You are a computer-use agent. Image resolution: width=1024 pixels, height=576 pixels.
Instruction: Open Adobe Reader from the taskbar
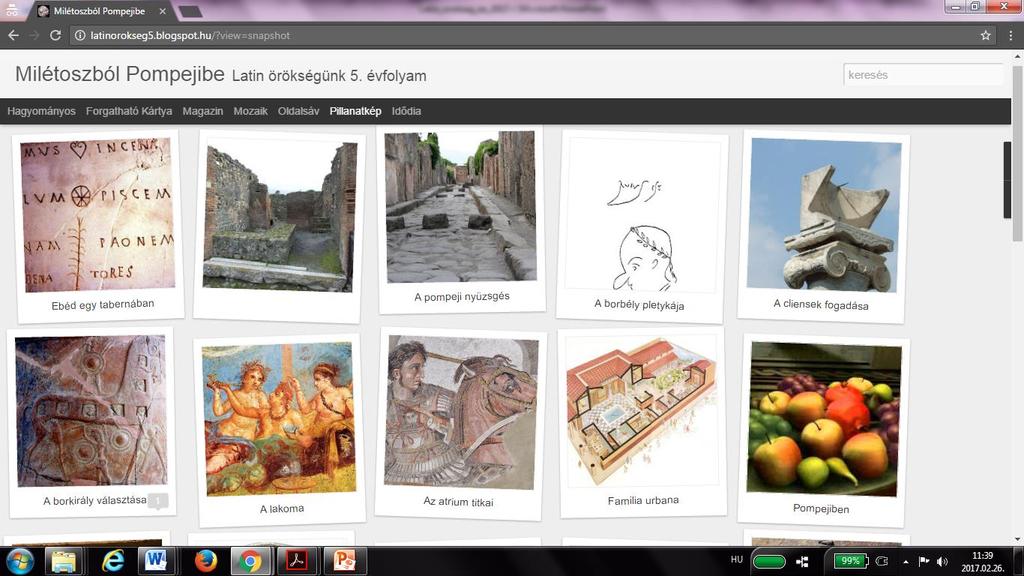tap(297, 561)
